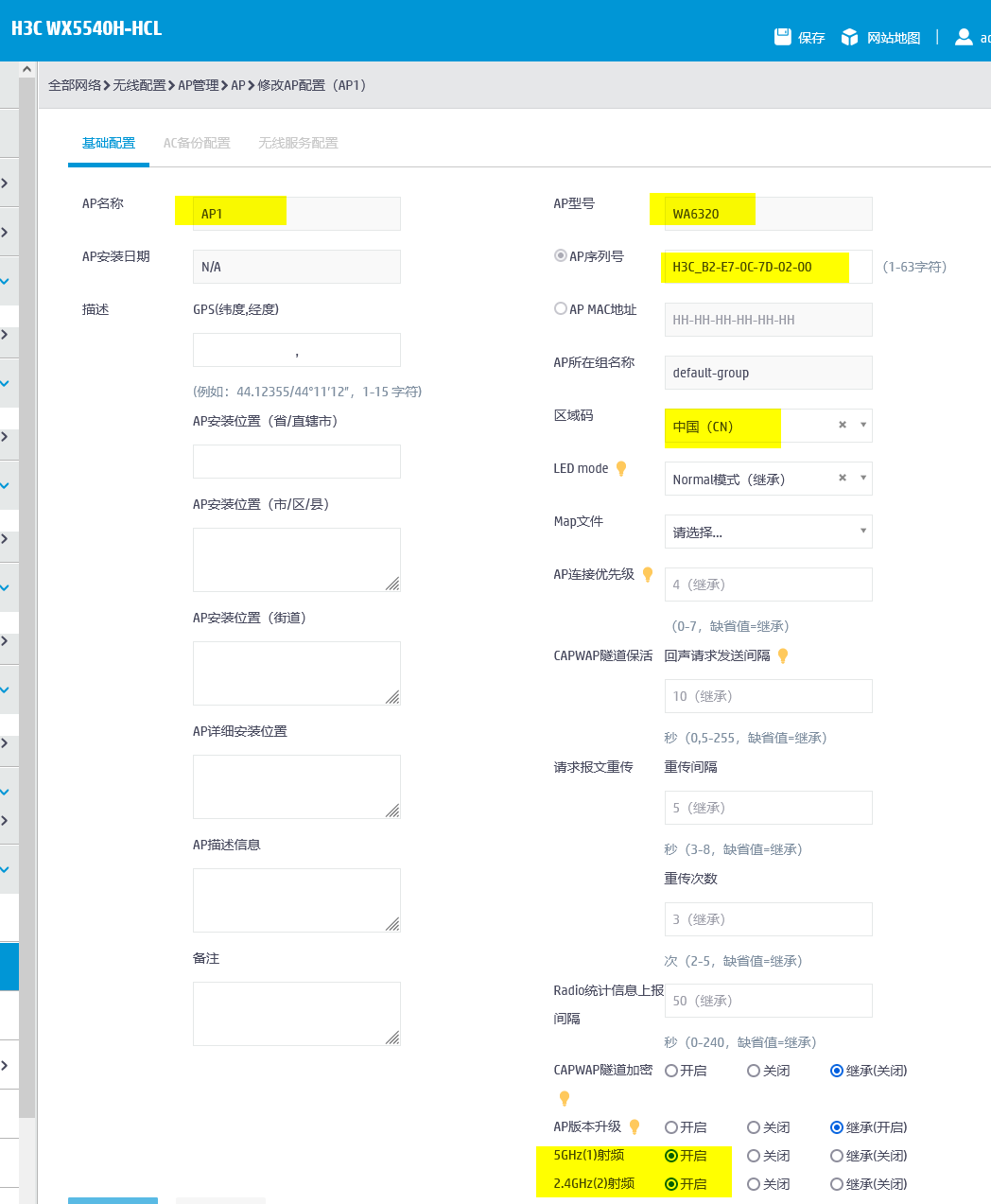Switch to the AC备份配置 tab
Screen dimensions: 991x1204
(x=197, y=143)
